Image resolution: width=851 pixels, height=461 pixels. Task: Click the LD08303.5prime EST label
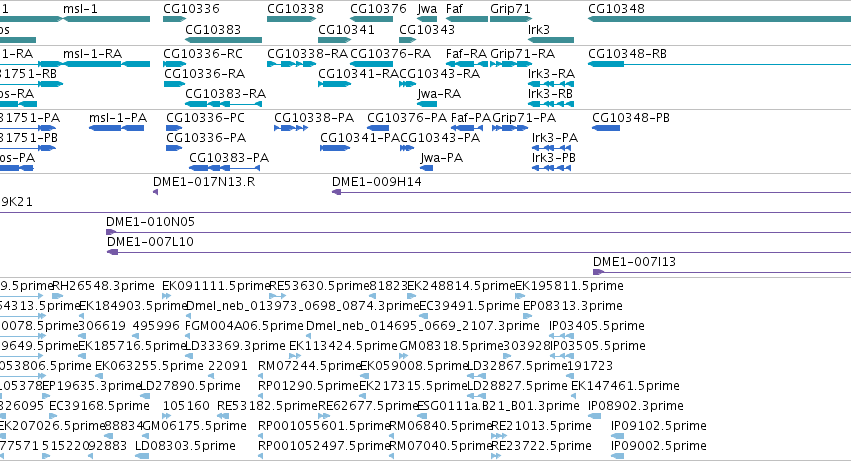(x=185, y=446)
